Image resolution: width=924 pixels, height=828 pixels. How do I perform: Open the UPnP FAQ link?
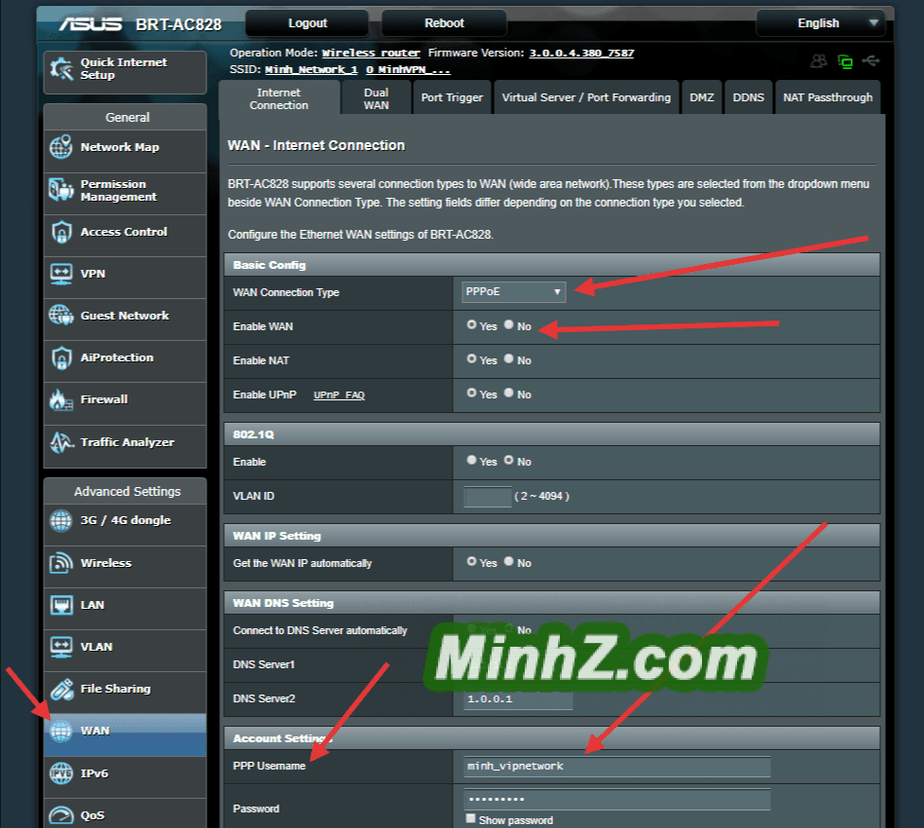[x=339, y=395]
